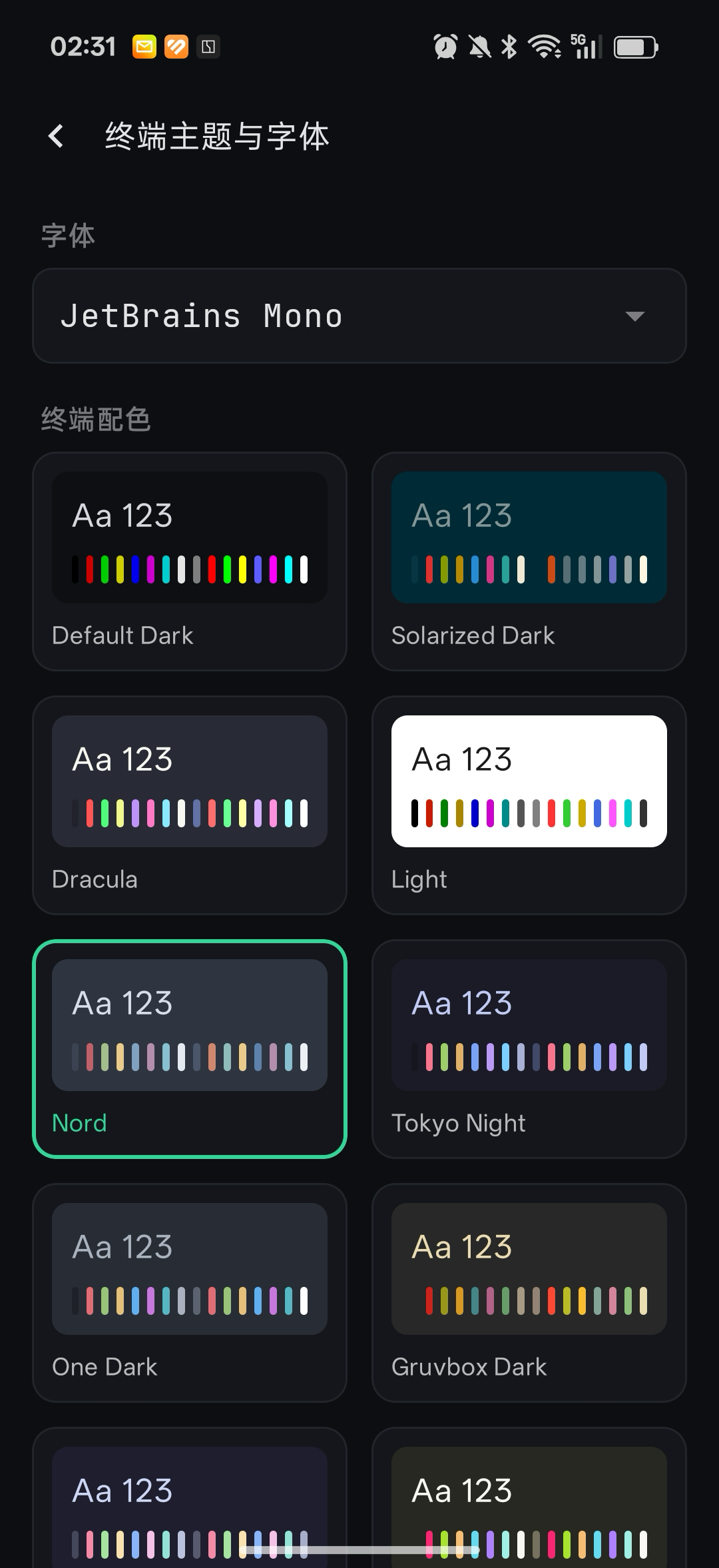Click the Light theme white preview
Screen dimensions: 719x1568
[529, 781]
